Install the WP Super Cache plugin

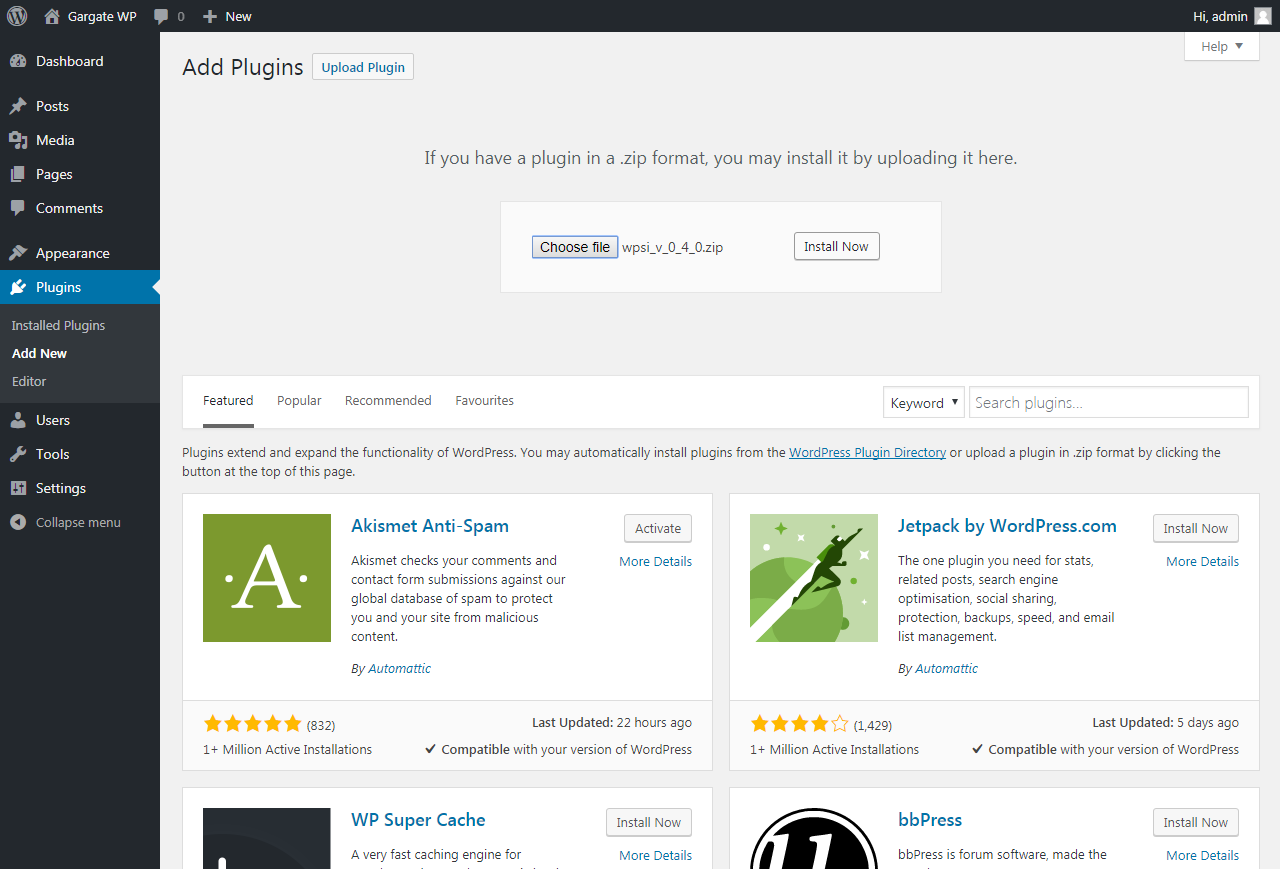pyautogui.click(x=649, y=822)
